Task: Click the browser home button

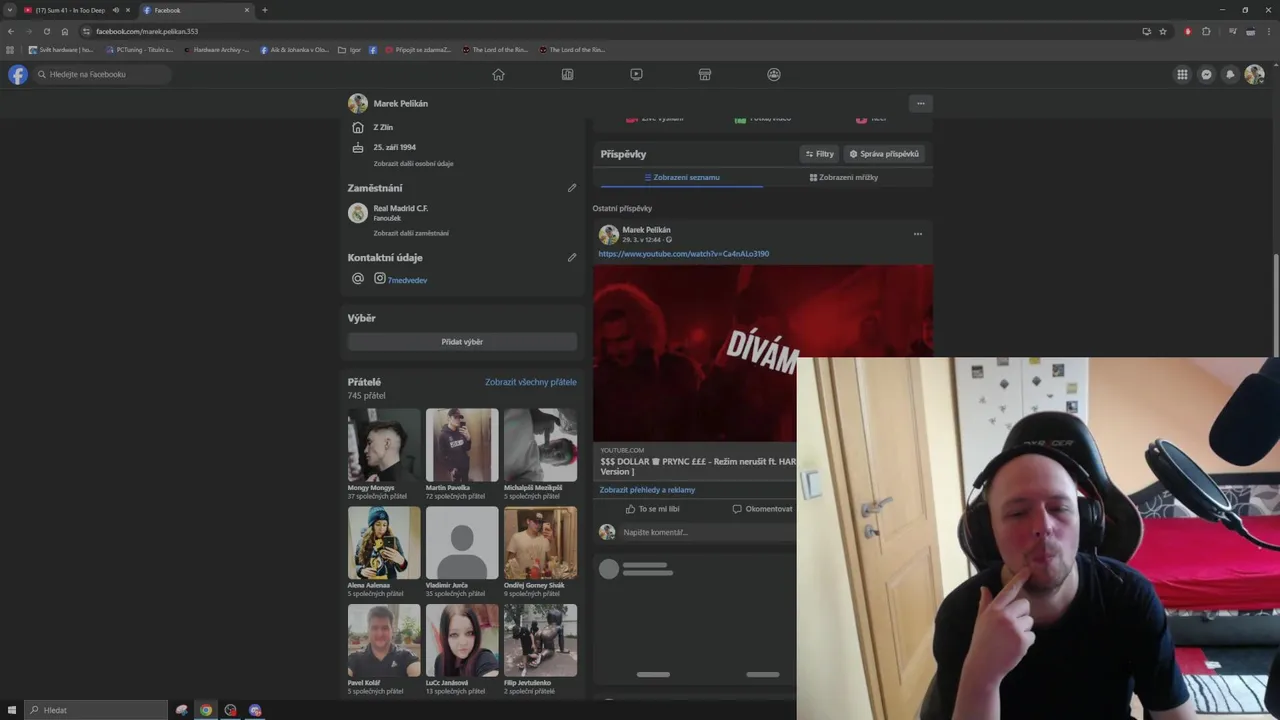Action: point(65,31)
